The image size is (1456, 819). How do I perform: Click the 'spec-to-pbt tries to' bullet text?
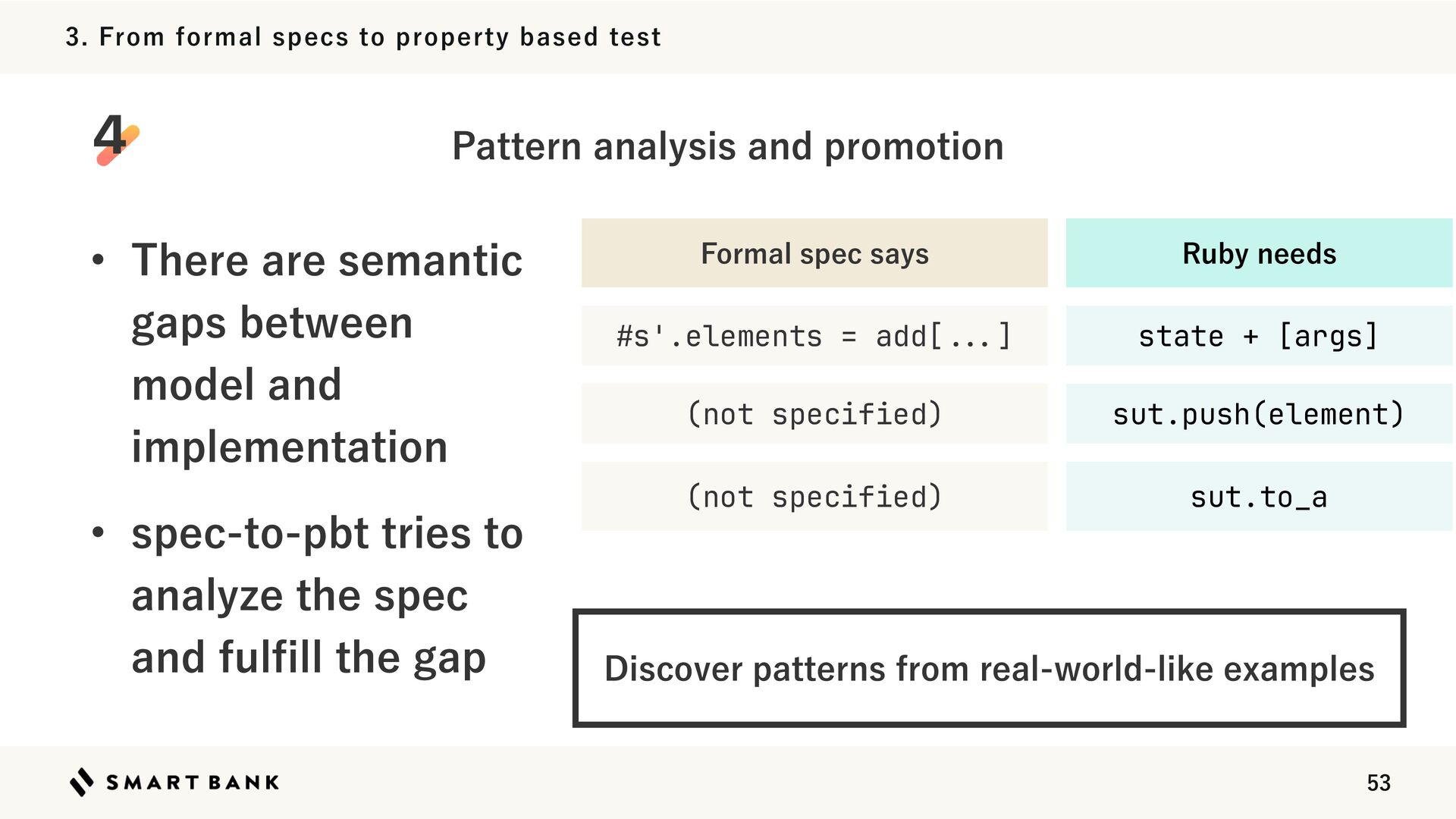pyautogui.click(x=327, y=533)
